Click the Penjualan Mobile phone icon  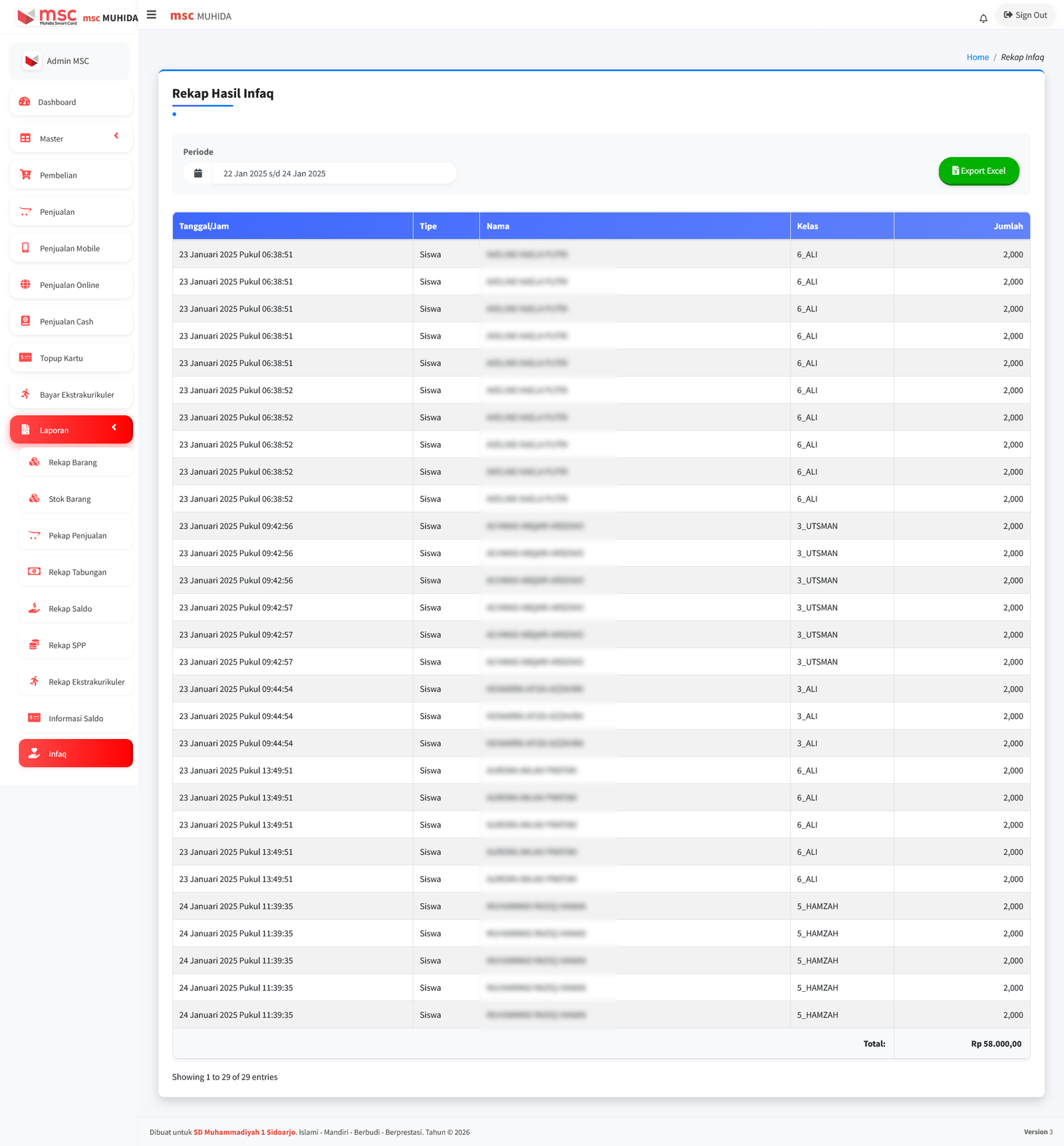25,248
